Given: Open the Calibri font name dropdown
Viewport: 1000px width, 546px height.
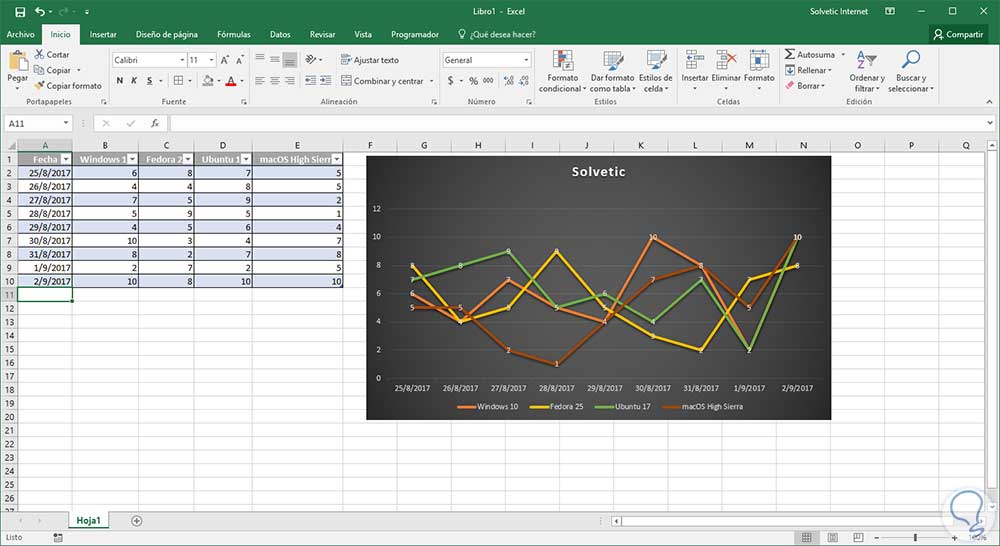Looking at the screenshot, I should pos(182,60).
